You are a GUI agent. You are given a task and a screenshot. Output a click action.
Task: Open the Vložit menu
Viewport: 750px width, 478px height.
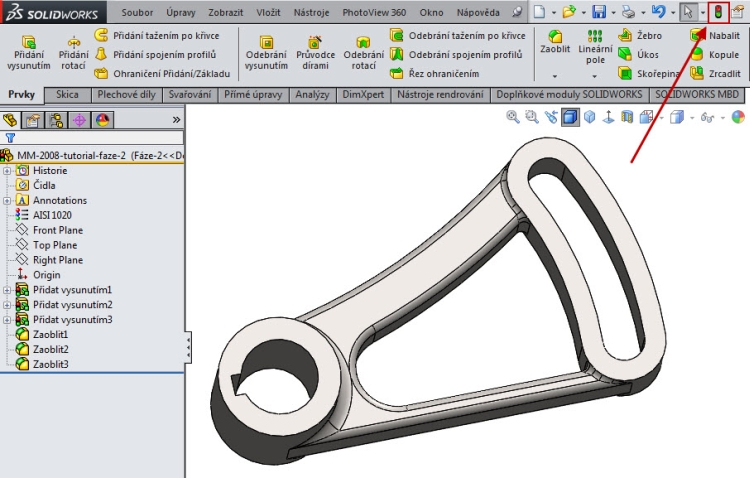(x=268, y=12)
